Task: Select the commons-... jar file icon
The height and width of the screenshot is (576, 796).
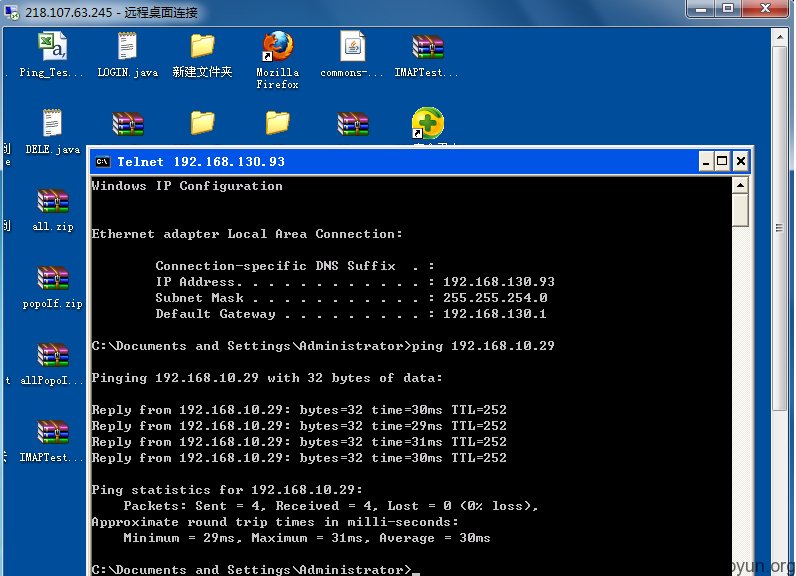Action: pyautogui.click(x=352, y=47)
